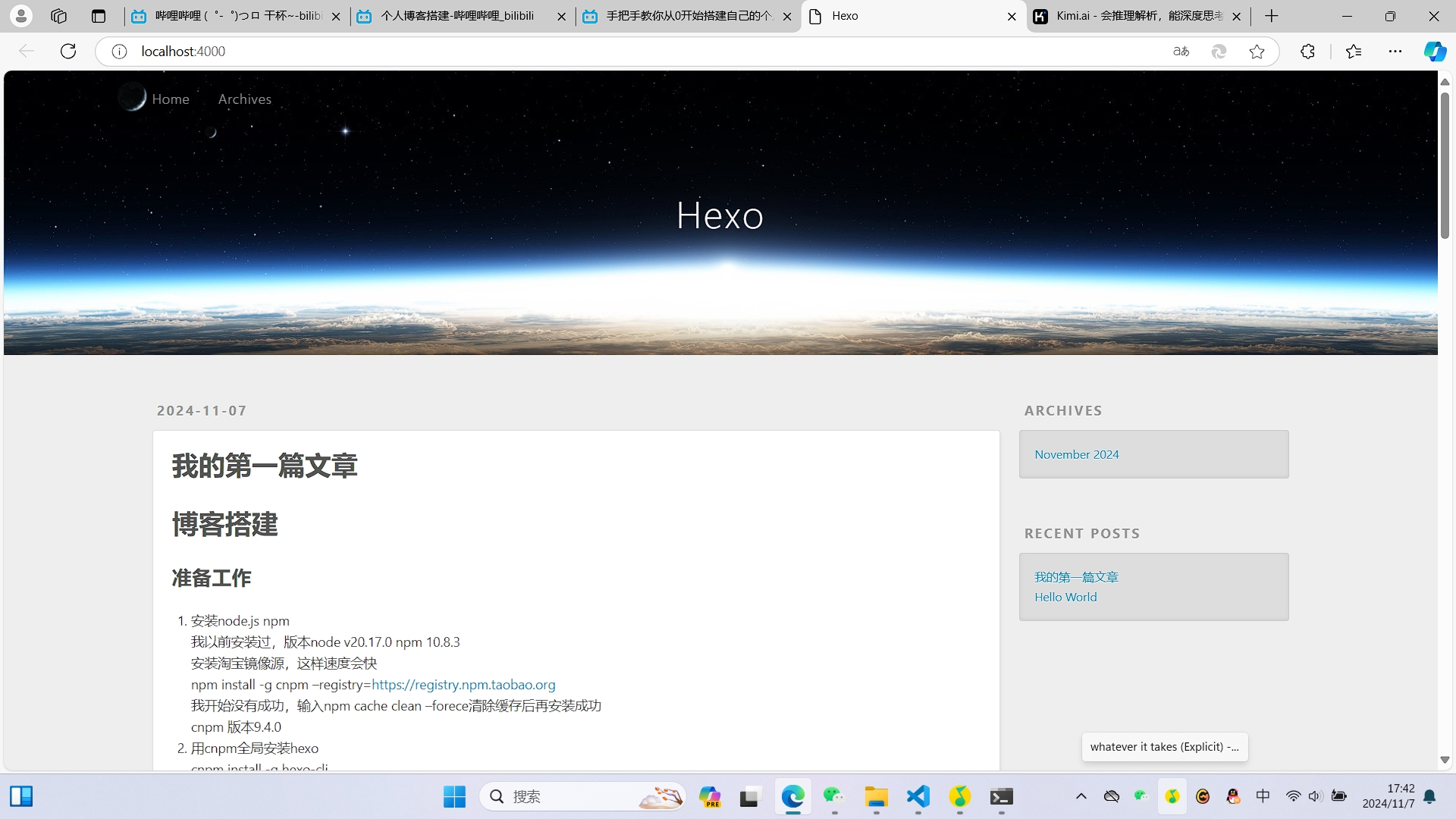Add this page to favorites star
Screen dimensions: 1456x819
click(1257, 52)
